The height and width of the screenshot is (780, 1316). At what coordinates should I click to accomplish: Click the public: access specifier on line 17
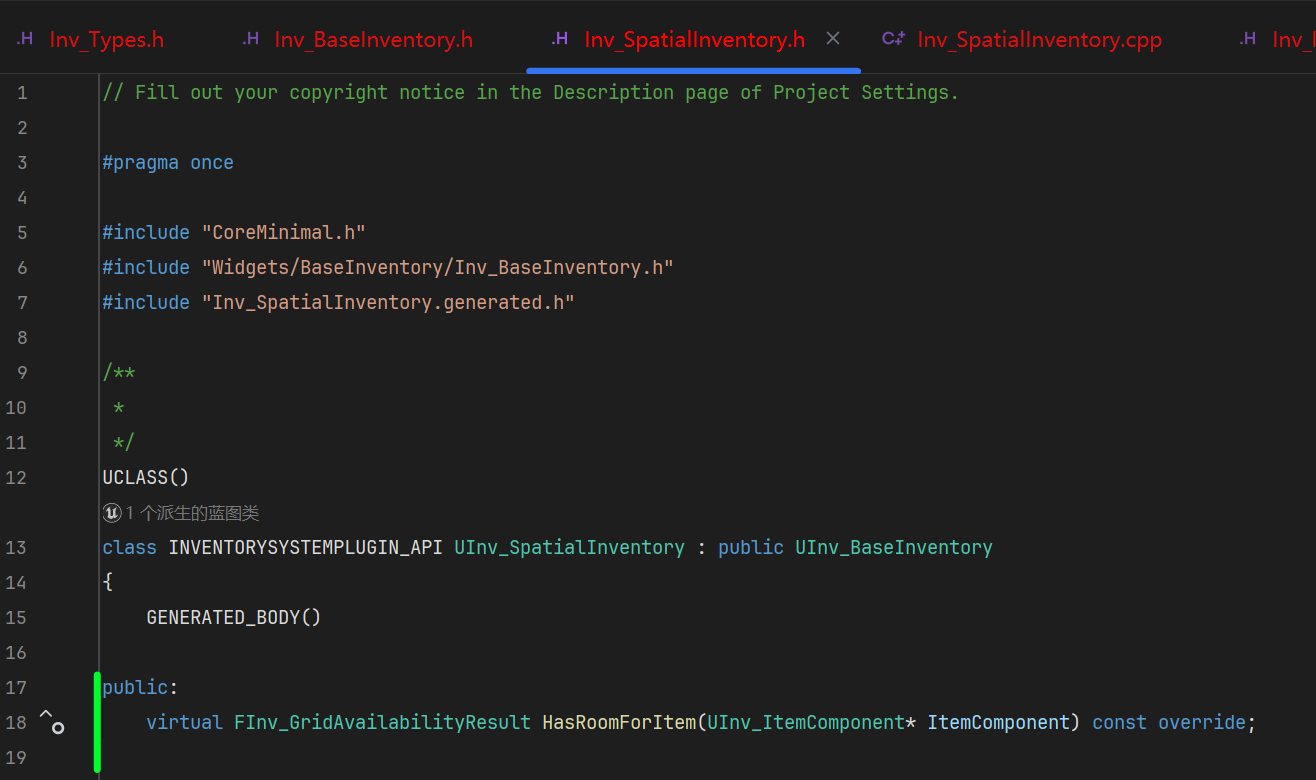click(140, 687)
